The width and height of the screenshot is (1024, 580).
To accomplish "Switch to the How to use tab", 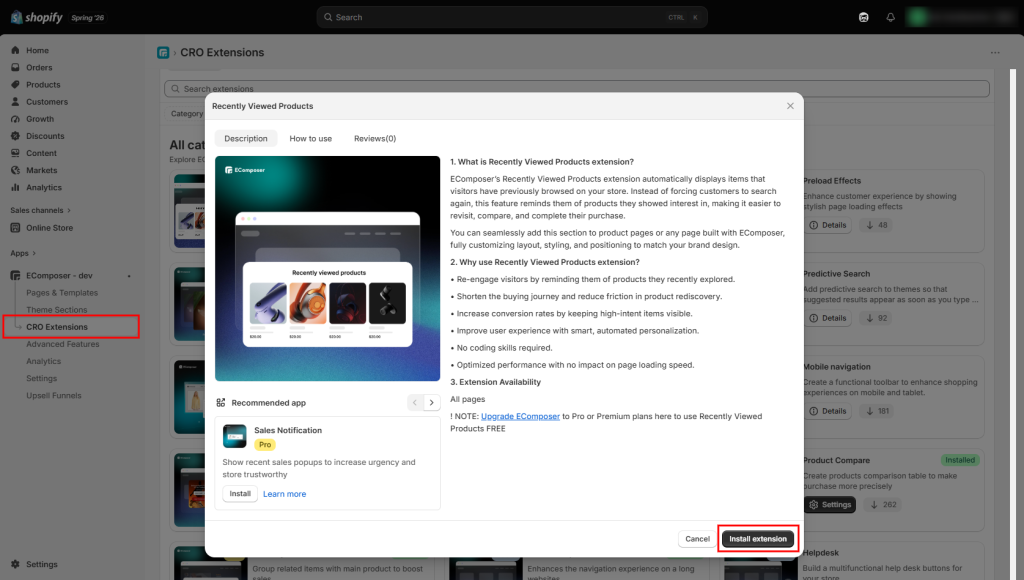I will point(311,138).
